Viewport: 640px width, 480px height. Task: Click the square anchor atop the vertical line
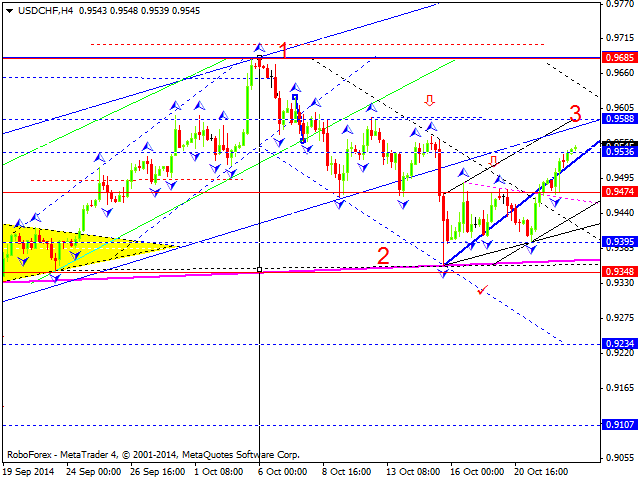pyautogui.click(x=259, y=58)
